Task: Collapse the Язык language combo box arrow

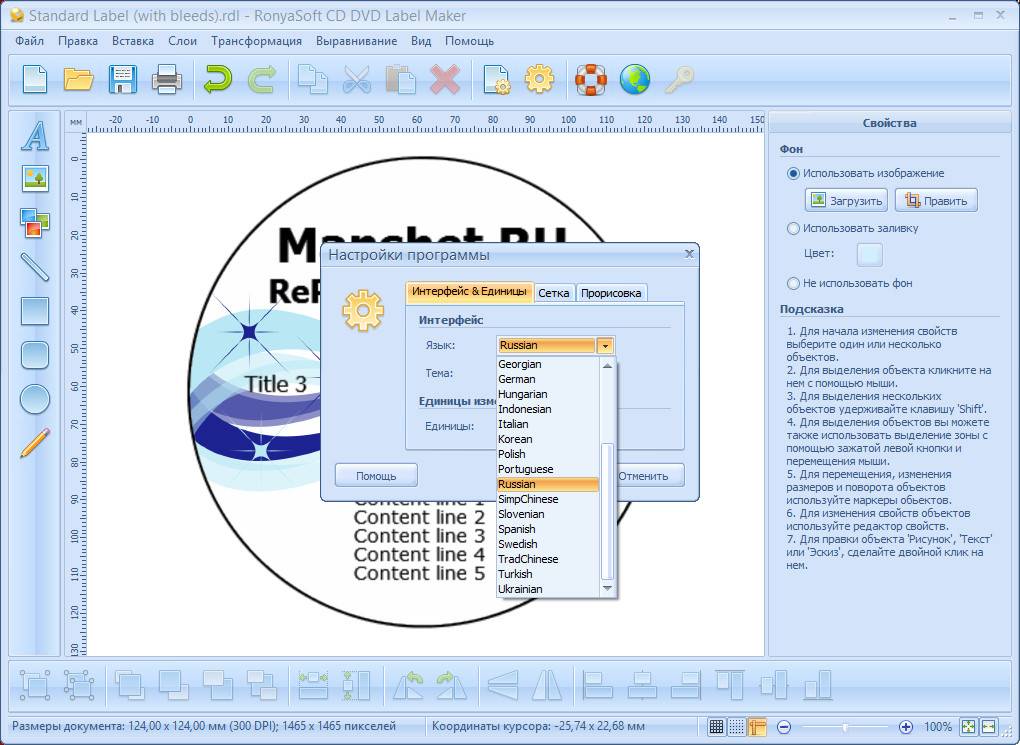Action: tap(605, 345)
